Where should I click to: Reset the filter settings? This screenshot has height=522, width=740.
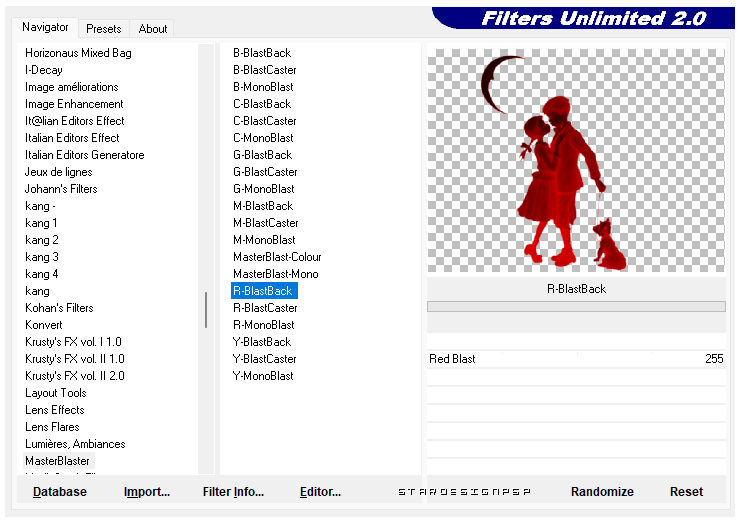tap(686, 492)
